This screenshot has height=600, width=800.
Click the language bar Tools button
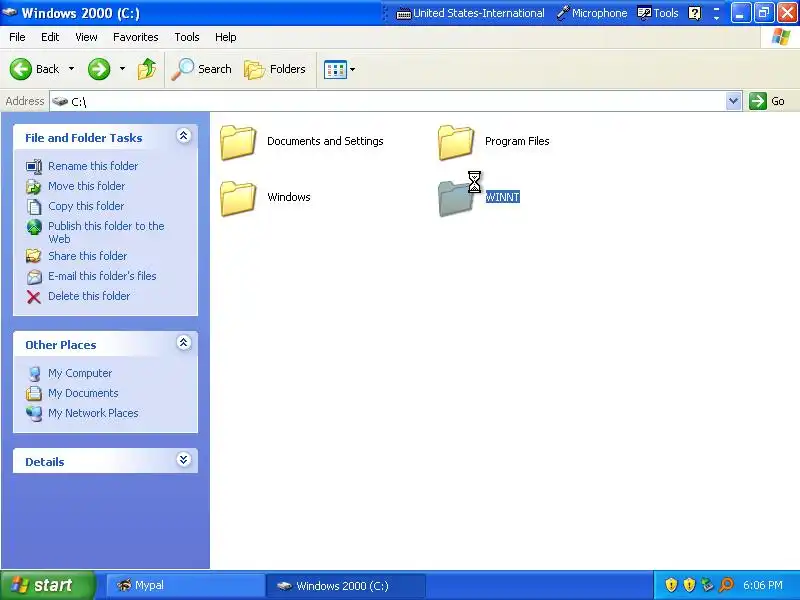[x=658, y=13]
